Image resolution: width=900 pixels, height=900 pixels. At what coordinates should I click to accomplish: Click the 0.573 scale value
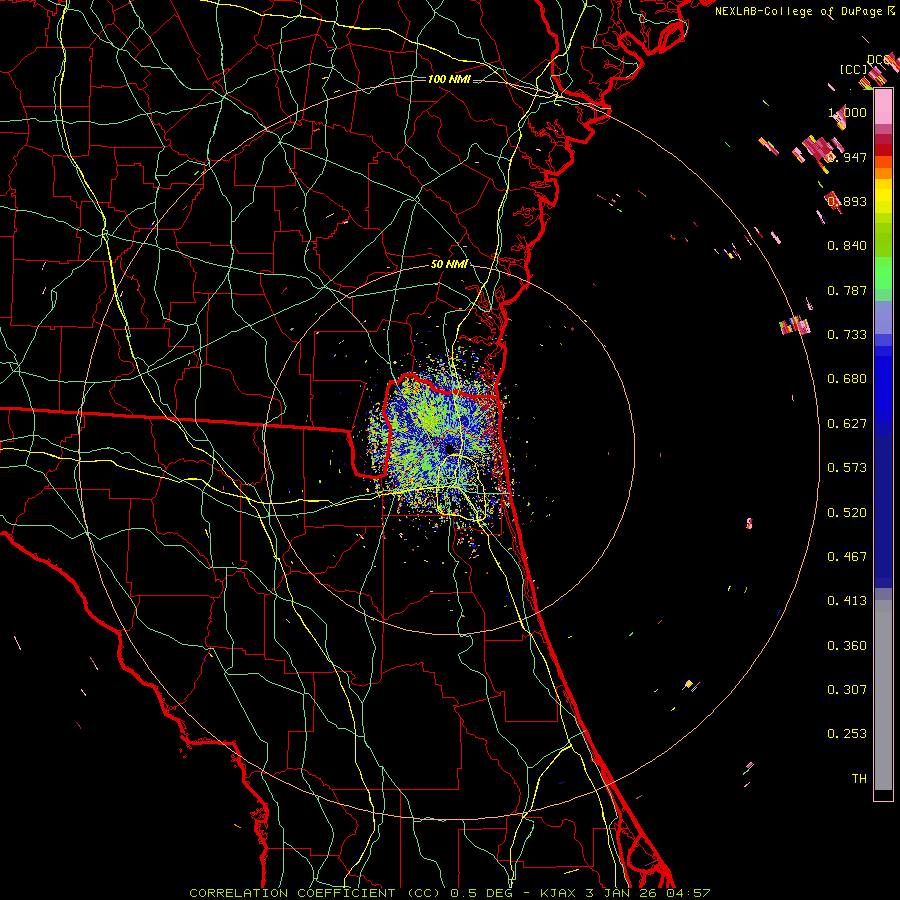pyautogui.click(x=847, y=468)
